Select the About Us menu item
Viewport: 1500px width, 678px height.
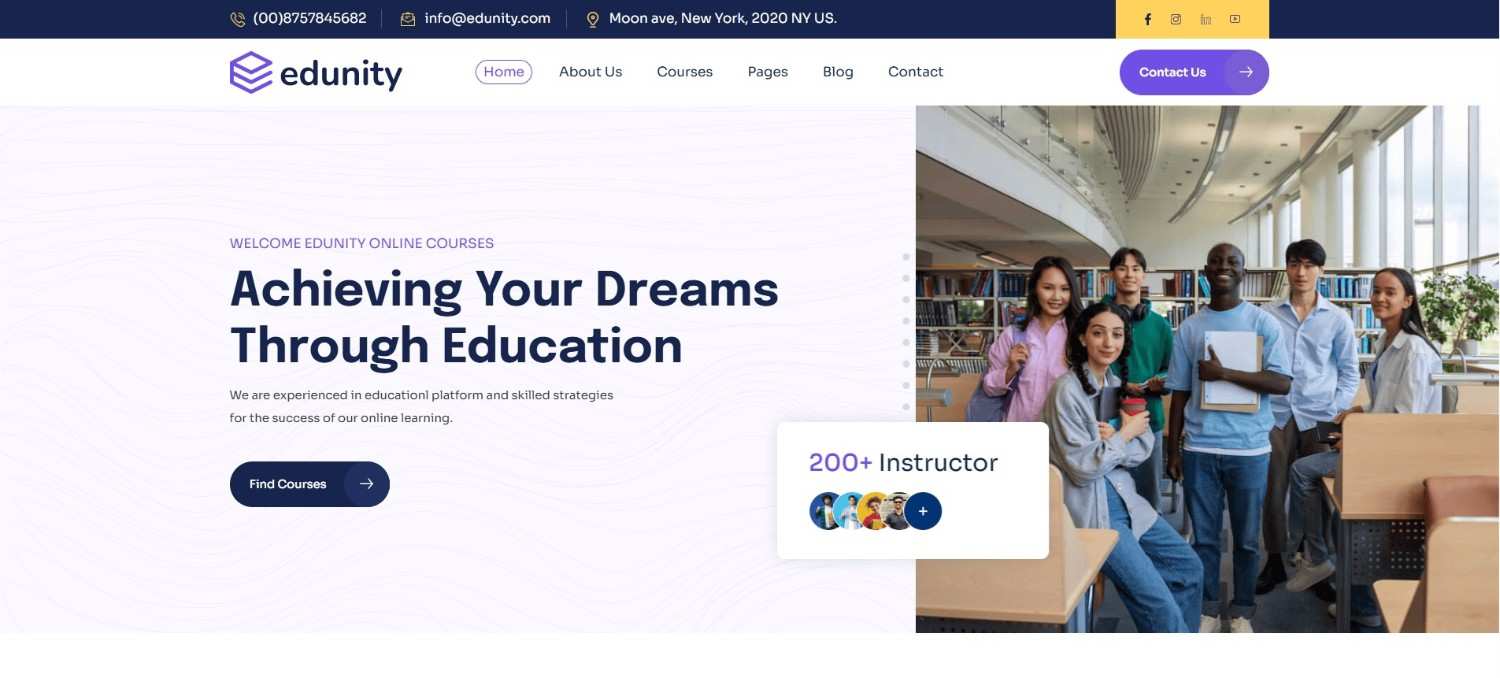point(590,71)
